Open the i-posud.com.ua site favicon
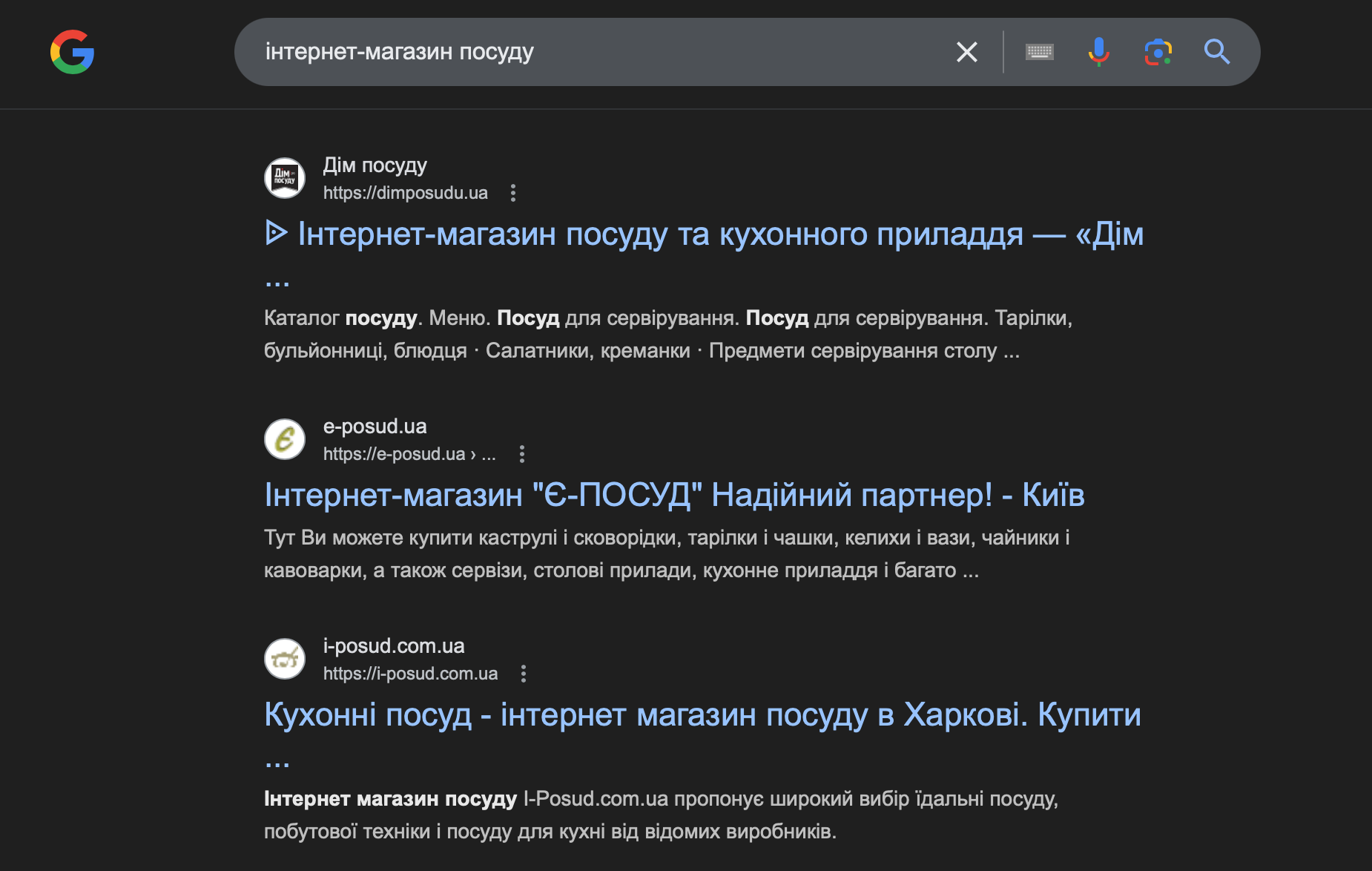The height and width of the screenshot is (871, 1372). tap(285, 659)
